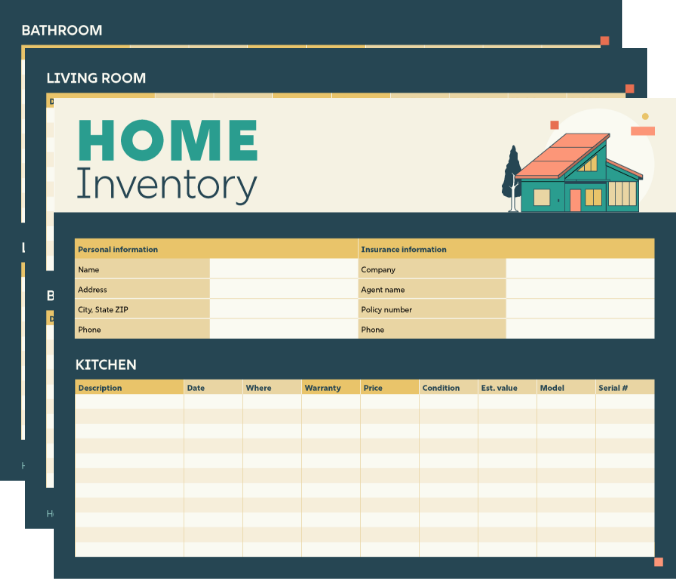This screenshot has width=676, height=579.
Task: Click the empty field beside Policy number
Action: [x=580, y=309]
